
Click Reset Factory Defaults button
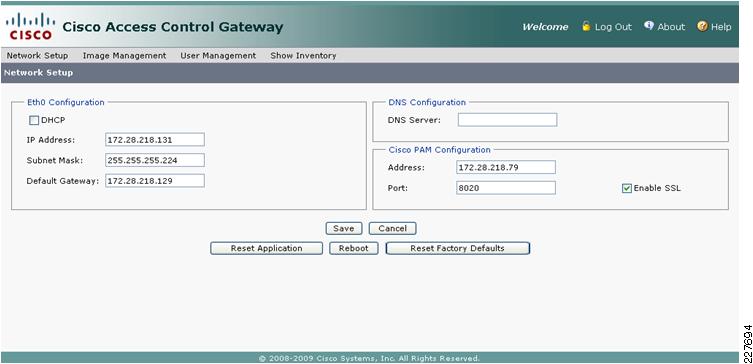coord(457,248)
